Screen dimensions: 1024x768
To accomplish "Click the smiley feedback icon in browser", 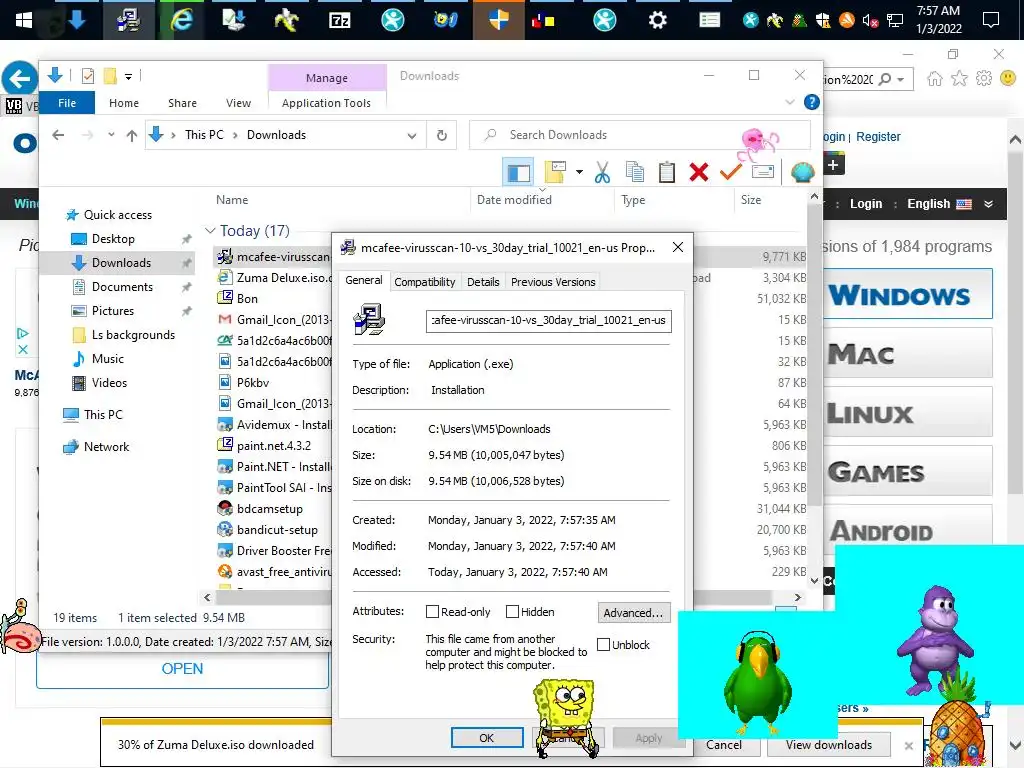I will click(1008, 78).
